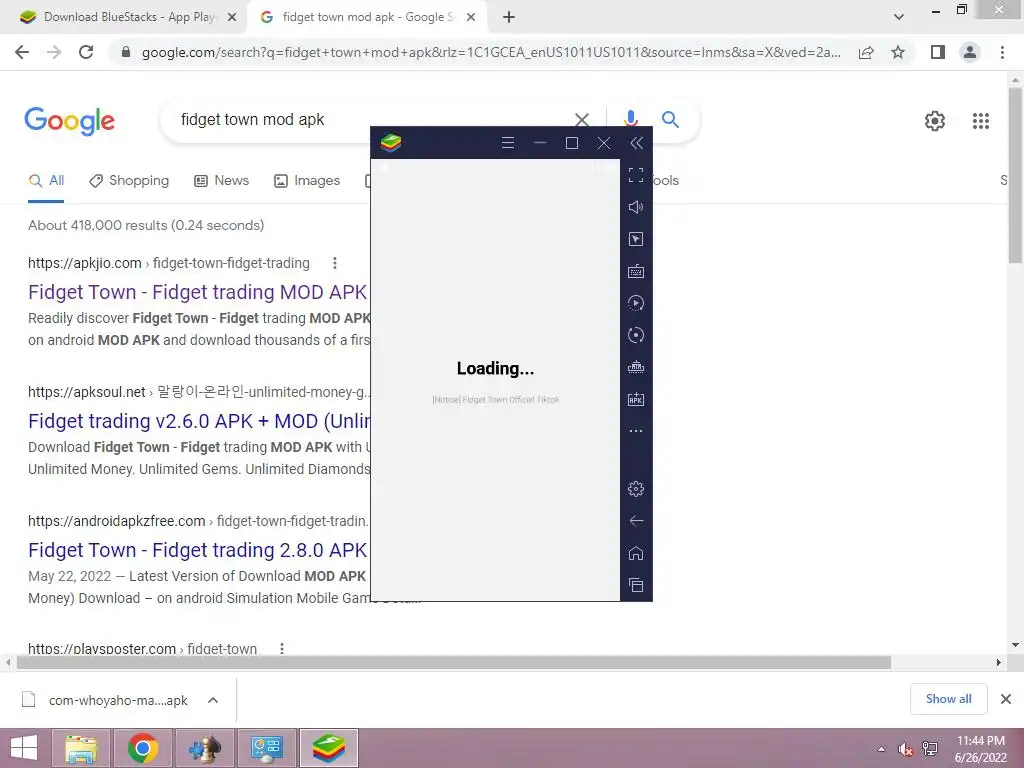Open the three-dot menu beside playsposter.com result

pyautogui.click(x=281, y=648)
